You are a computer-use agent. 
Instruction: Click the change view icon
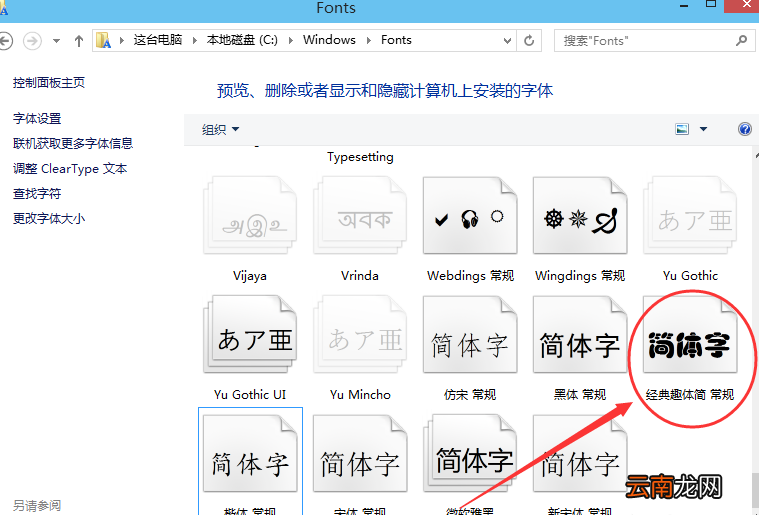coord(682,129)
